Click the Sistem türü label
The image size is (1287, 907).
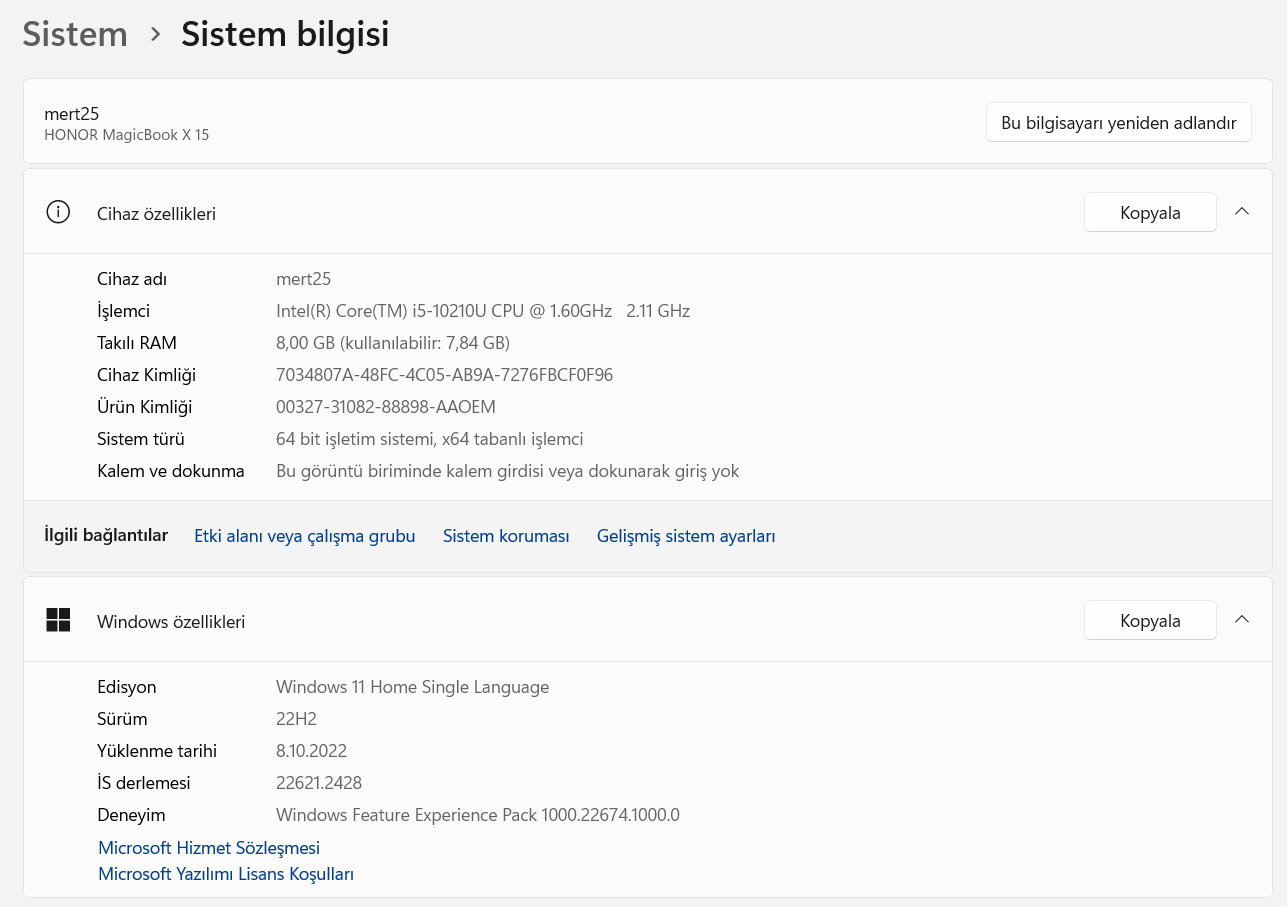[141, 439]
